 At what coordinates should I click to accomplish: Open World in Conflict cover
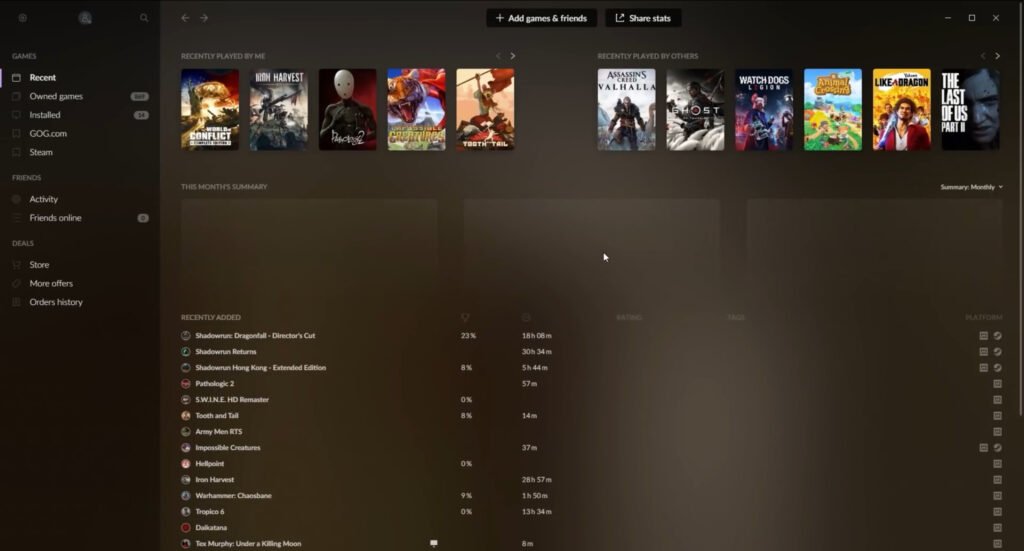tap(210, 110)
